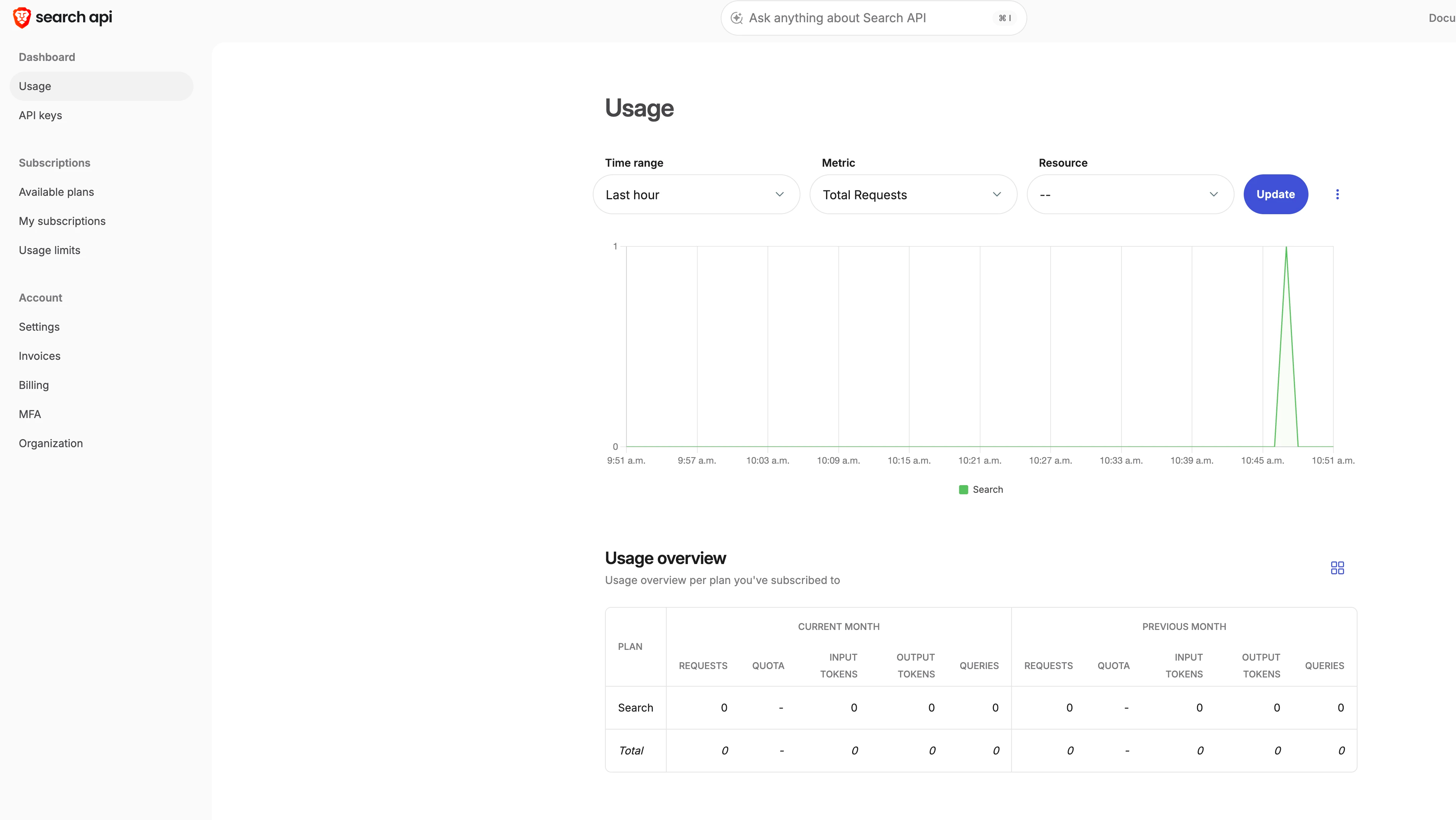Screen dimensions: 1456x820
Task: Open the Resource selector dropdown
Action: pos(1129,194)
